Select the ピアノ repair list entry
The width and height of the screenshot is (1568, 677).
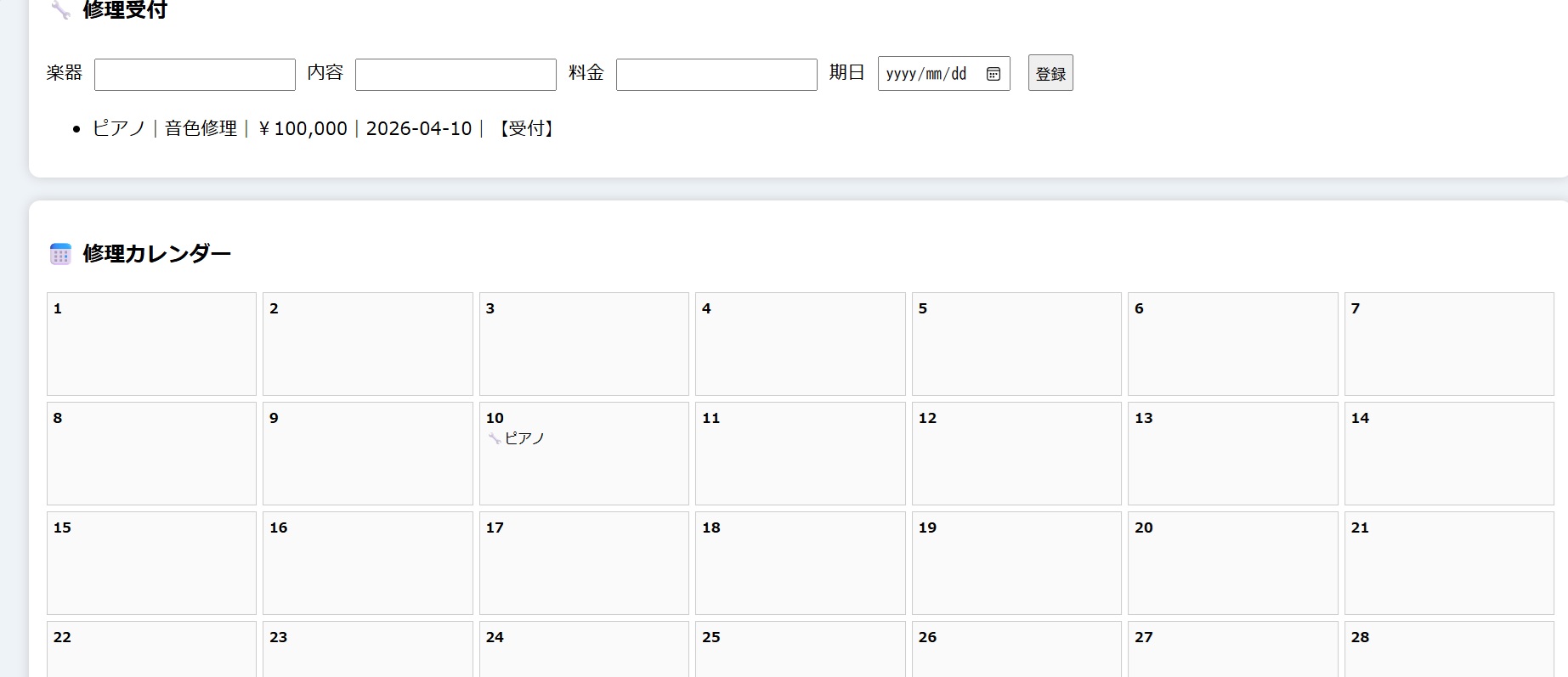323,128
